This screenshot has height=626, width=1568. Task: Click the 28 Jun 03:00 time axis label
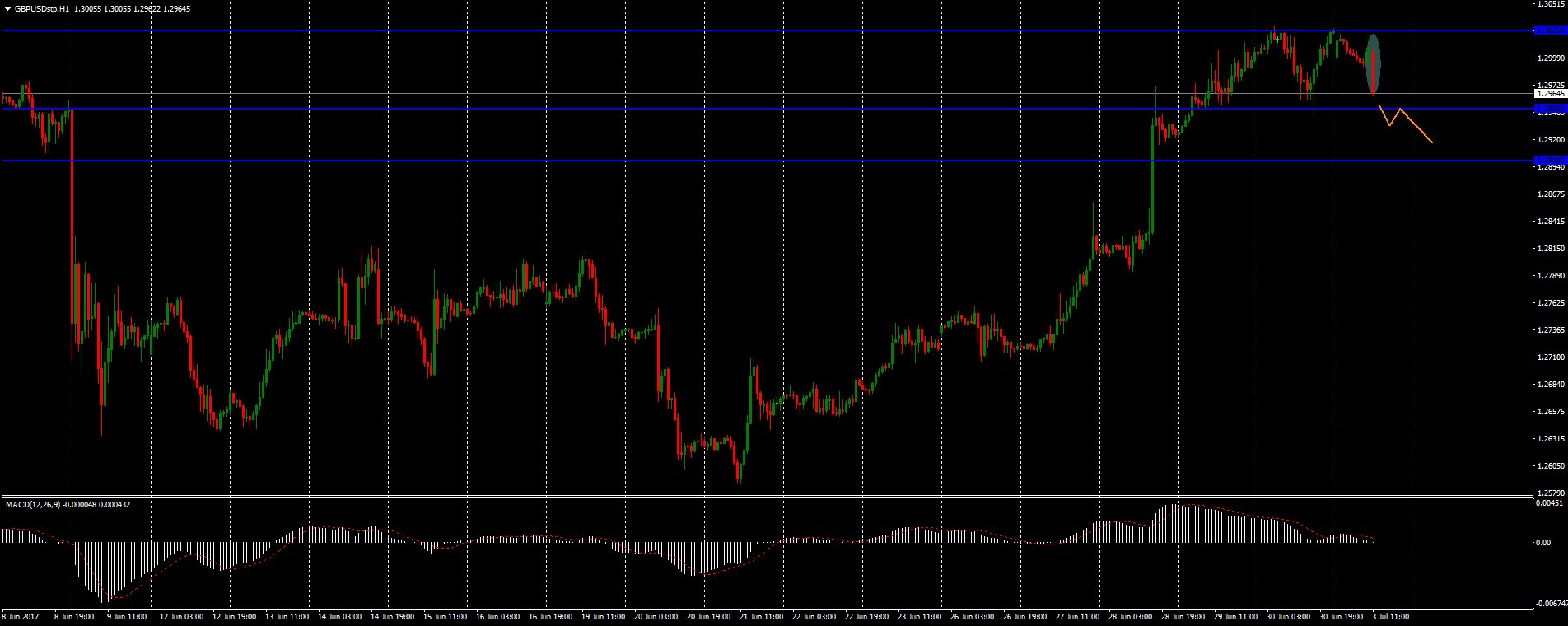click(1132, 616)
